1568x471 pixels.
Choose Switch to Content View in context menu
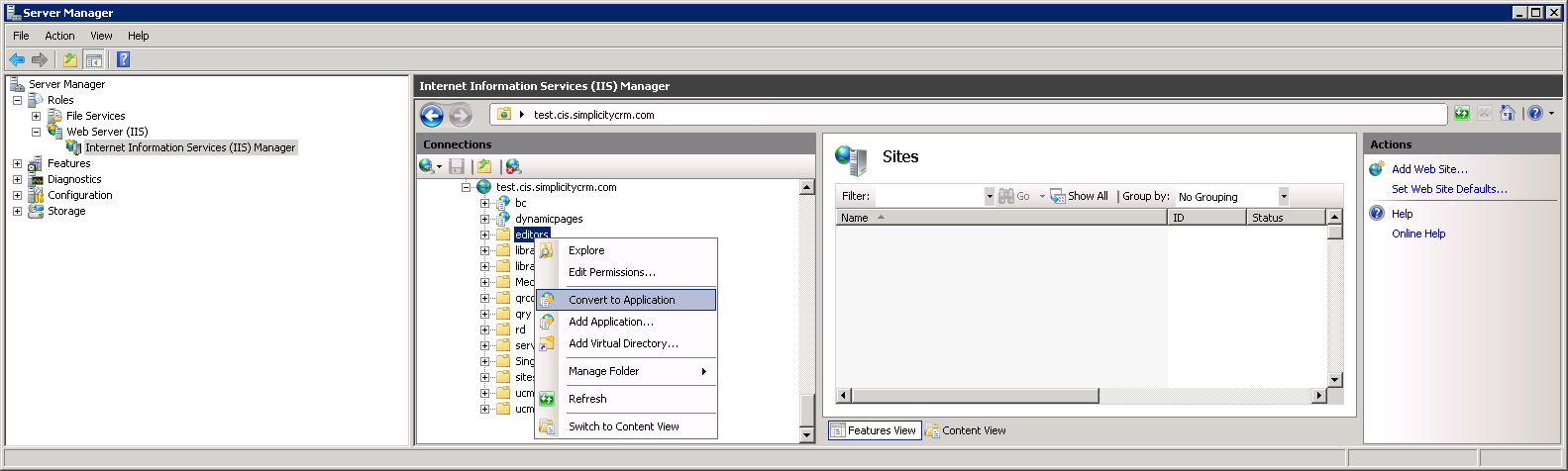point(626,426)
